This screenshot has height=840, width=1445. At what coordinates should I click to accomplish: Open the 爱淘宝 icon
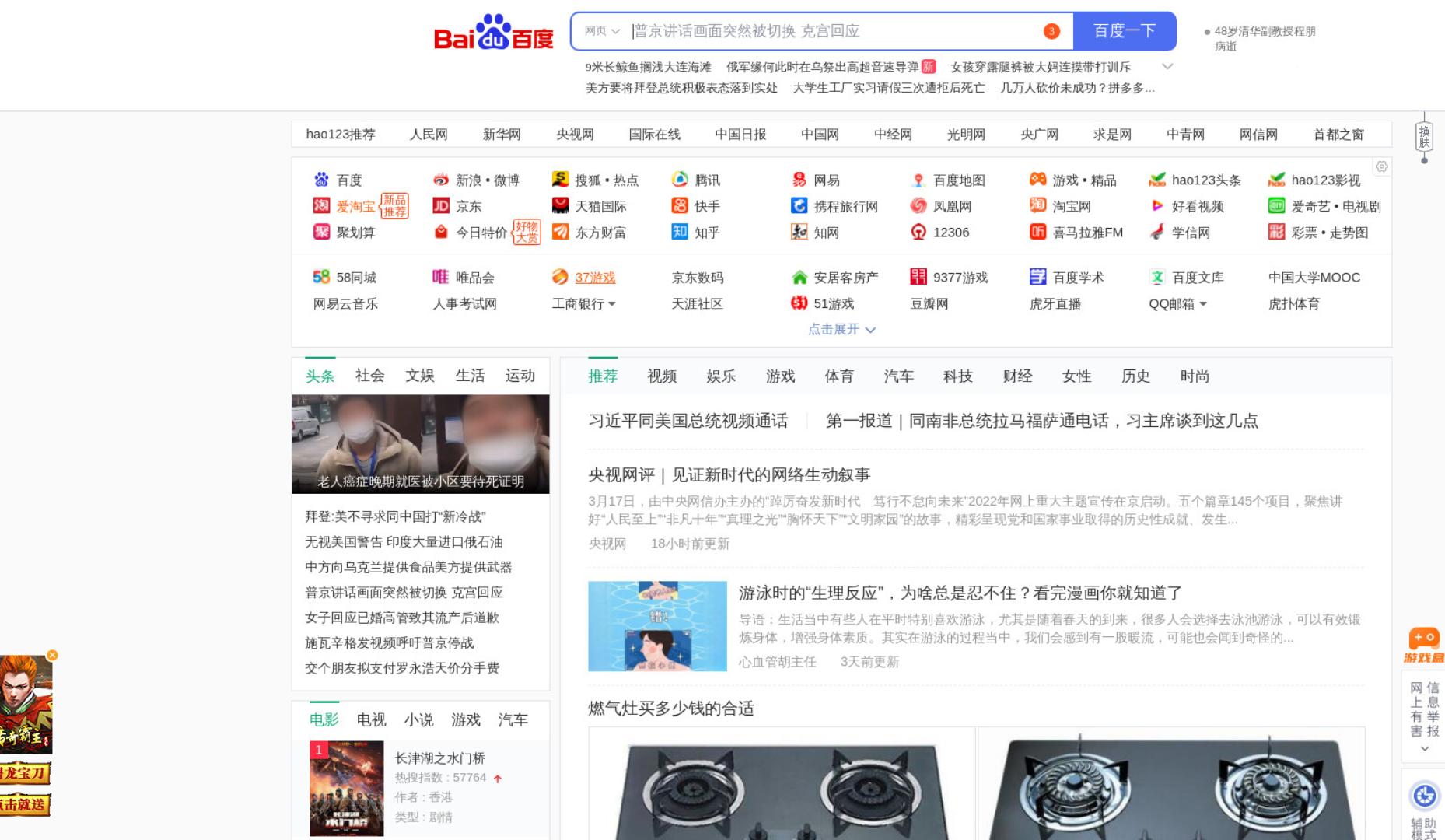tap(321, 205)
